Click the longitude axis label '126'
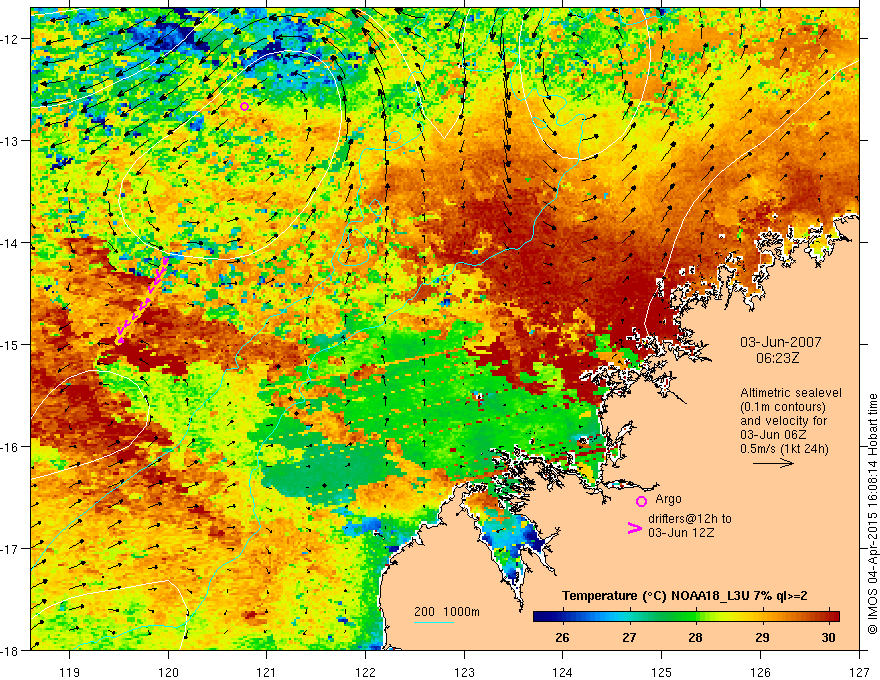 (760, 672)
